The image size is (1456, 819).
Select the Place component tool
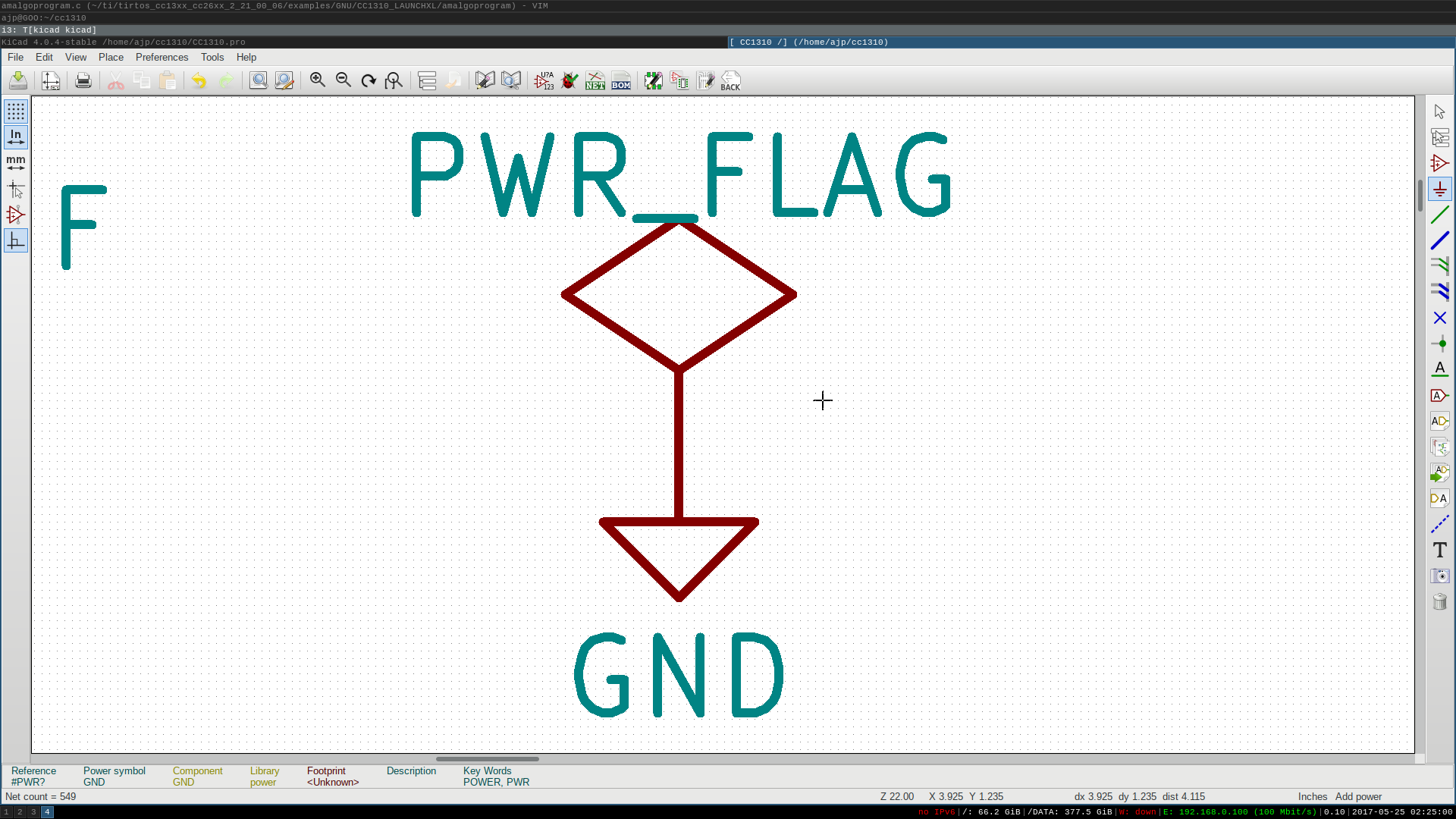coord(1439,163)
